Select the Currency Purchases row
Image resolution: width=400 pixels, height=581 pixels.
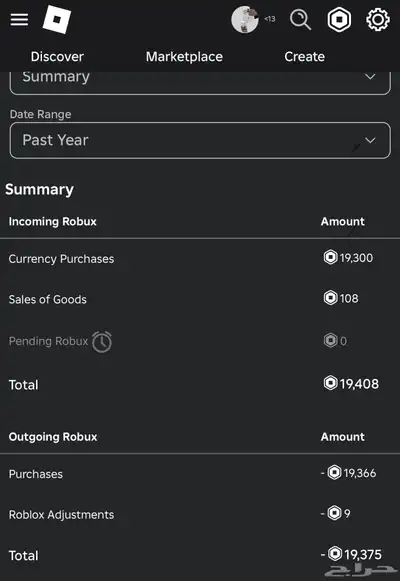[x=200, y=258]
